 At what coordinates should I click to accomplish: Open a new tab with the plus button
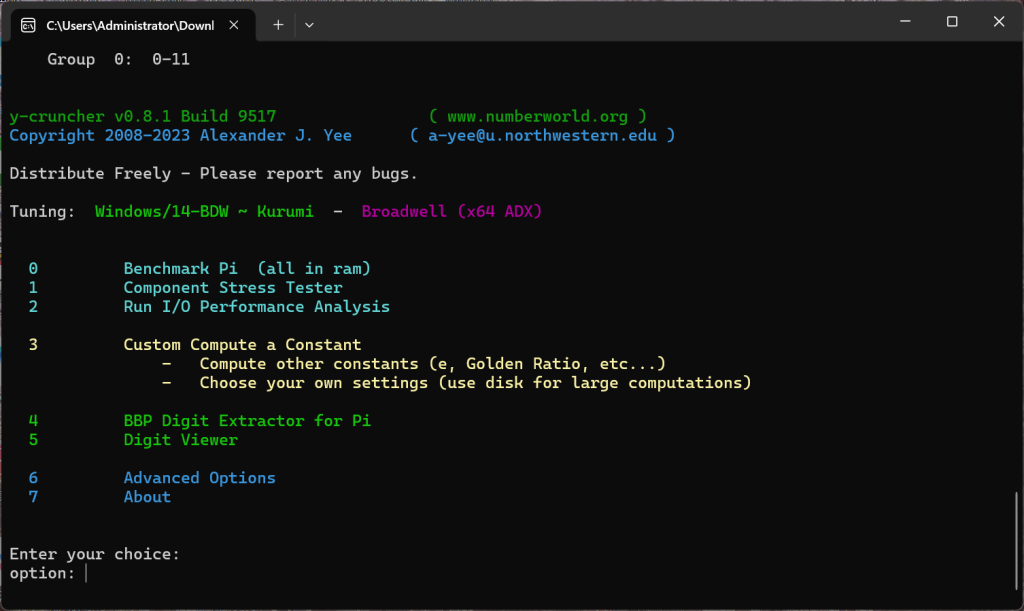click(x=278, y=25)
